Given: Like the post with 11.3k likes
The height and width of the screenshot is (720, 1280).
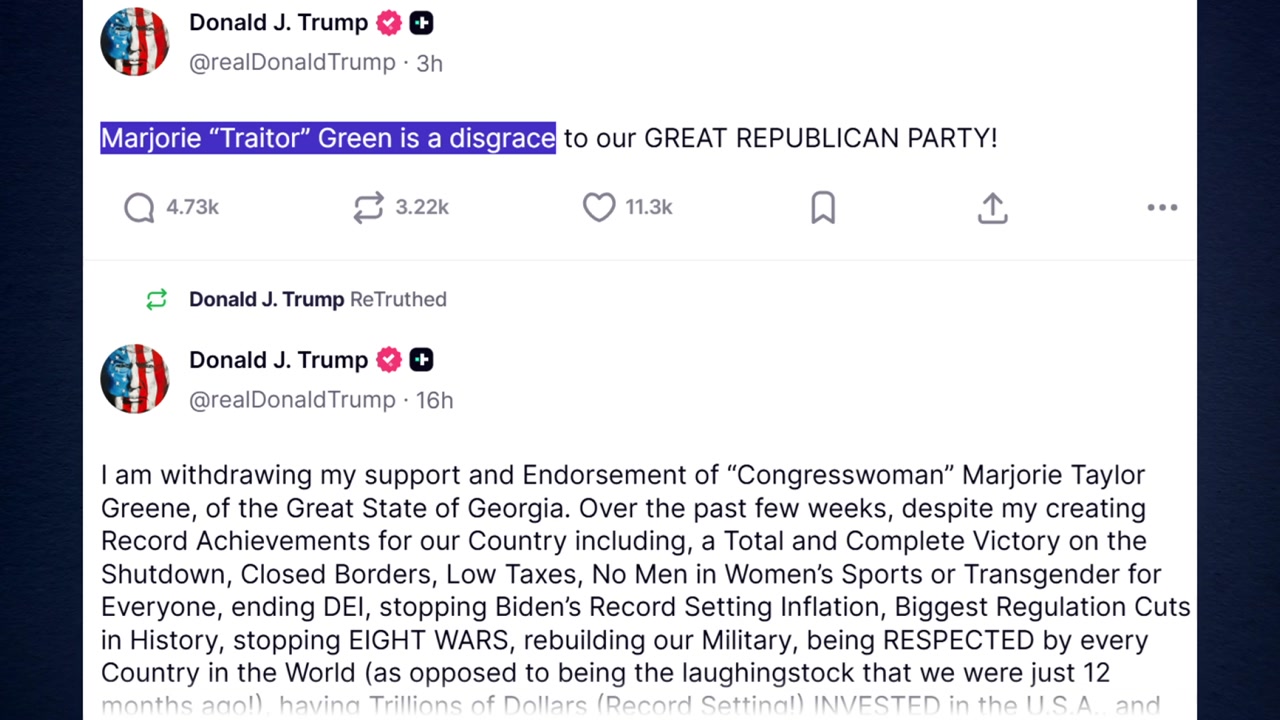Looking at the screenshot, I should [x=599, y=207].
